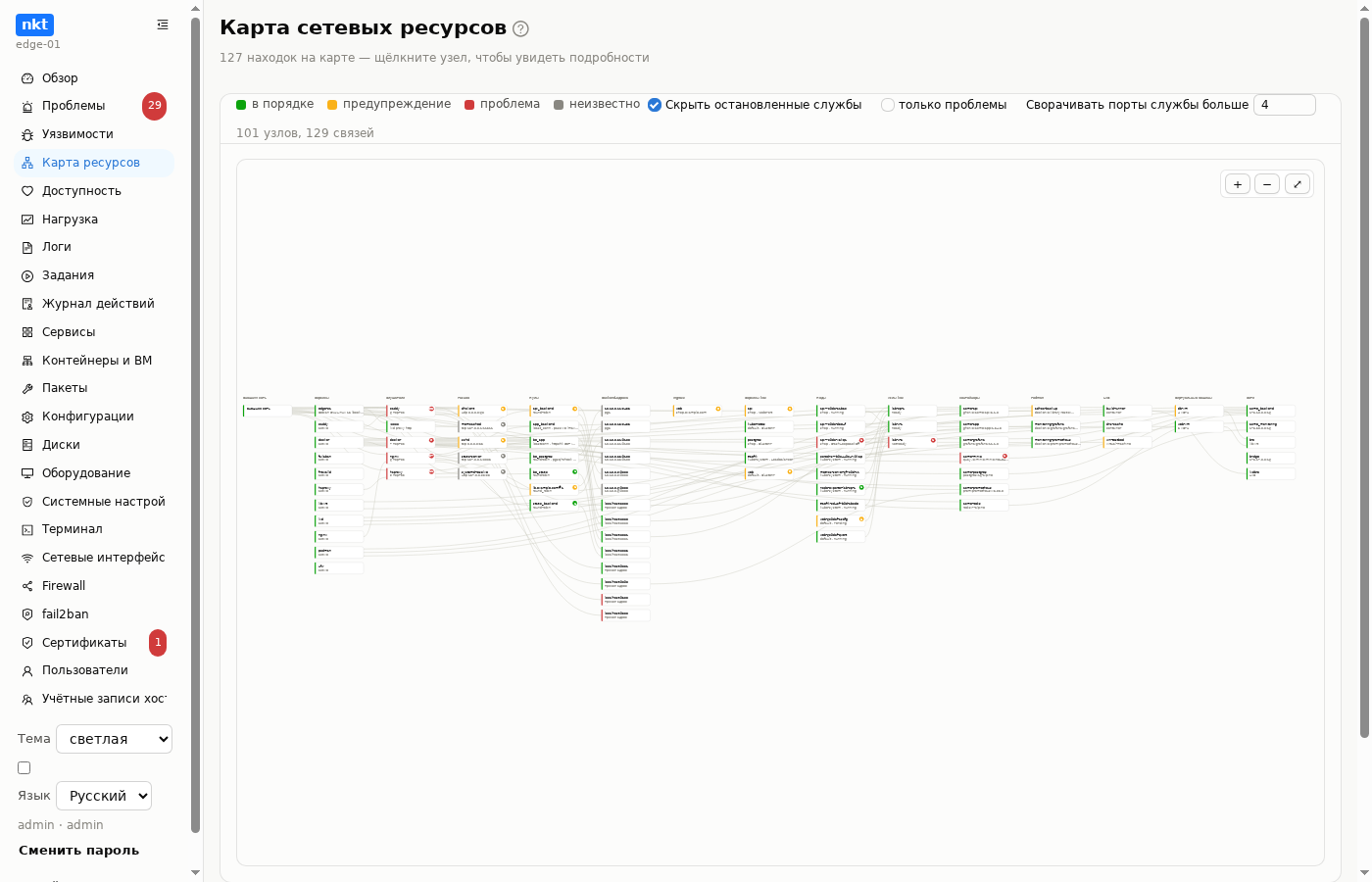Open Контейнеры и ВМ section
Screen dimensions: 1372x882
pos(94,361)
